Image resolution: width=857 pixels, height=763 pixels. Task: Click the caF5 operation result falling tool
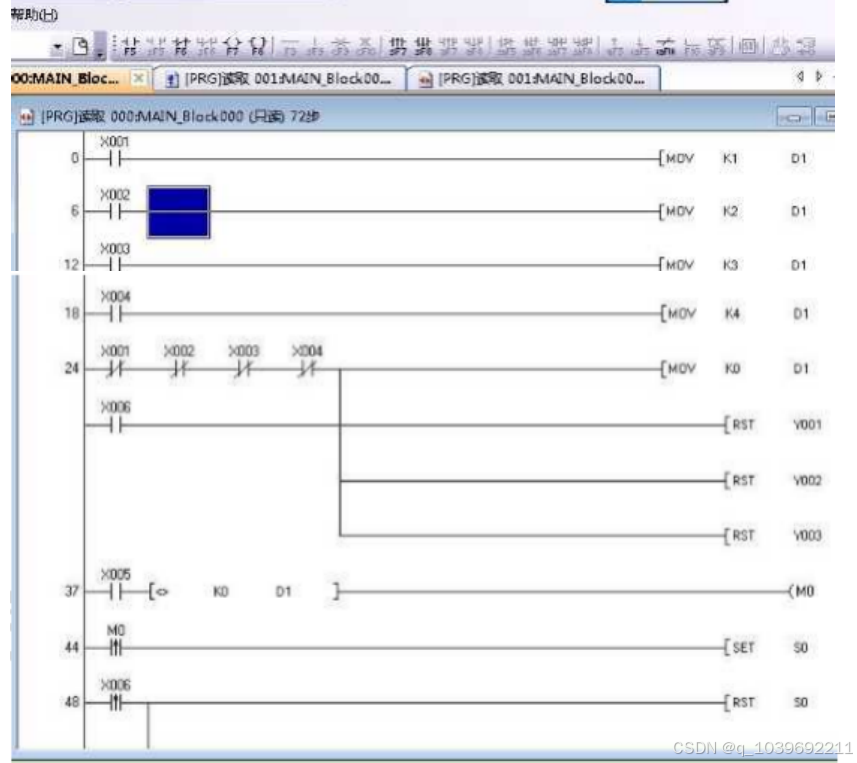639,47
